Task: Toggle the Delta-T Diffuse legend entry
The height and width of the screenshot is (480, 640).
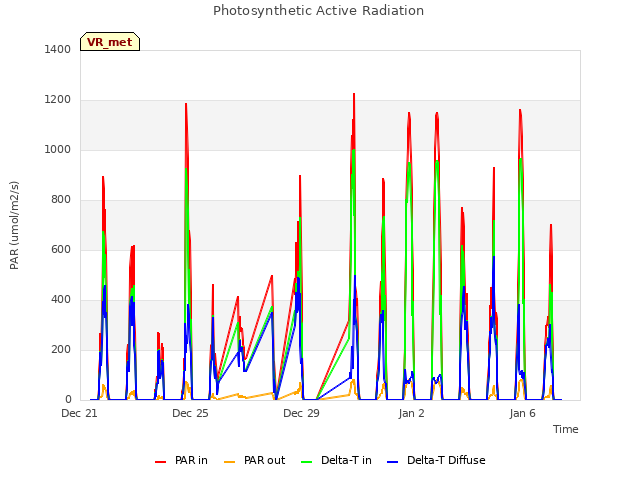Action: [x=436, y=460]
